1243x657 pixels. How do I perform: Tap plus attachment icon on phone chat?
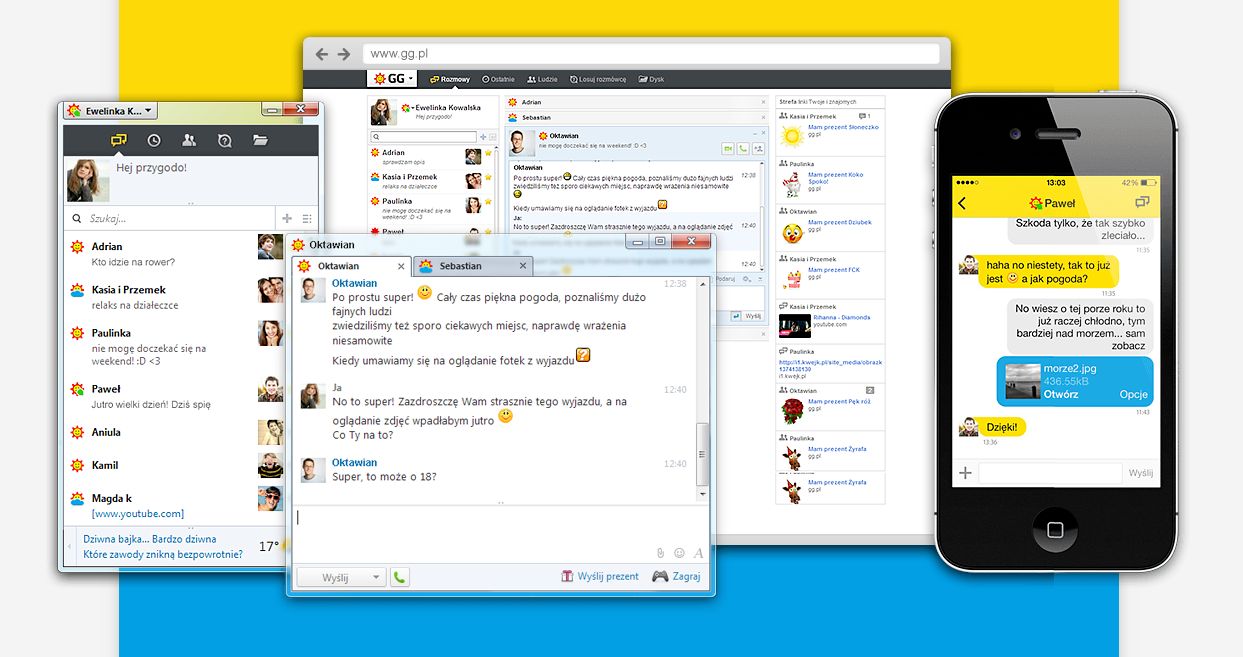[965, 473]
